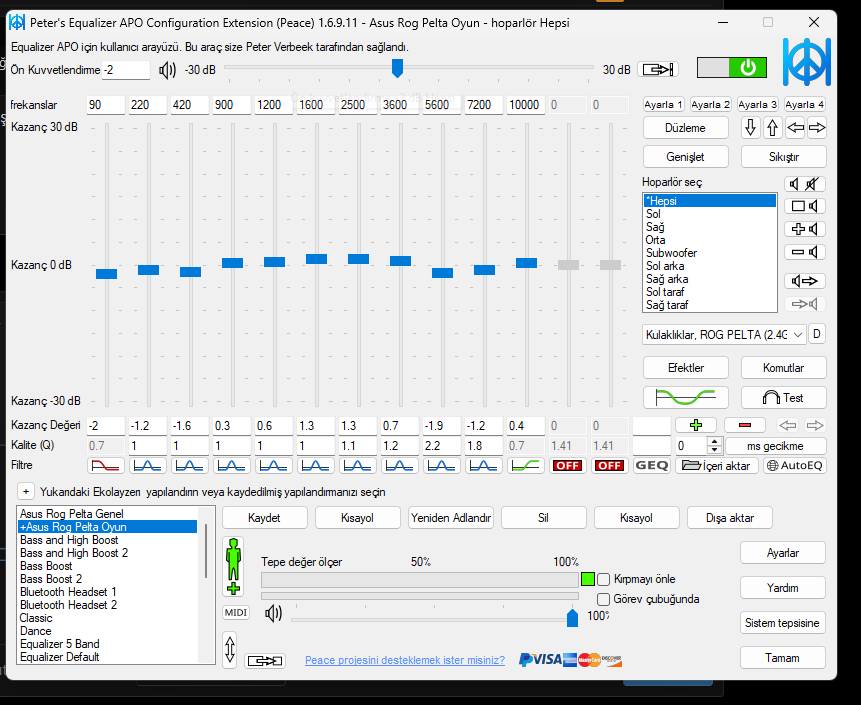This screenshot has width=861, height=705.
Task: Click the MIDI button
Action: (x=236, y=612)
